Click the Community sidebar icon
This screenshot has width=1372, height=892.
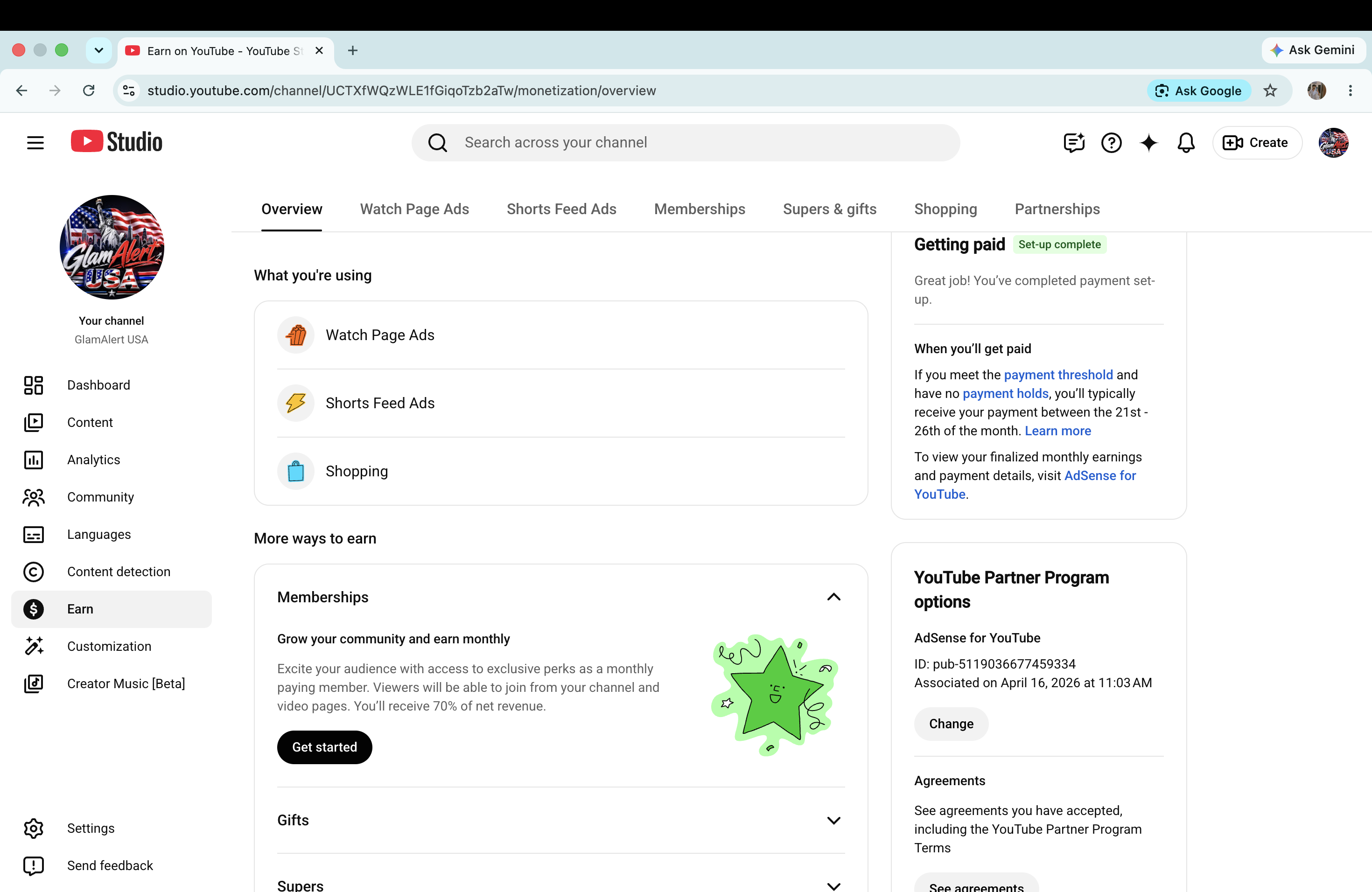tap(34, 497)
